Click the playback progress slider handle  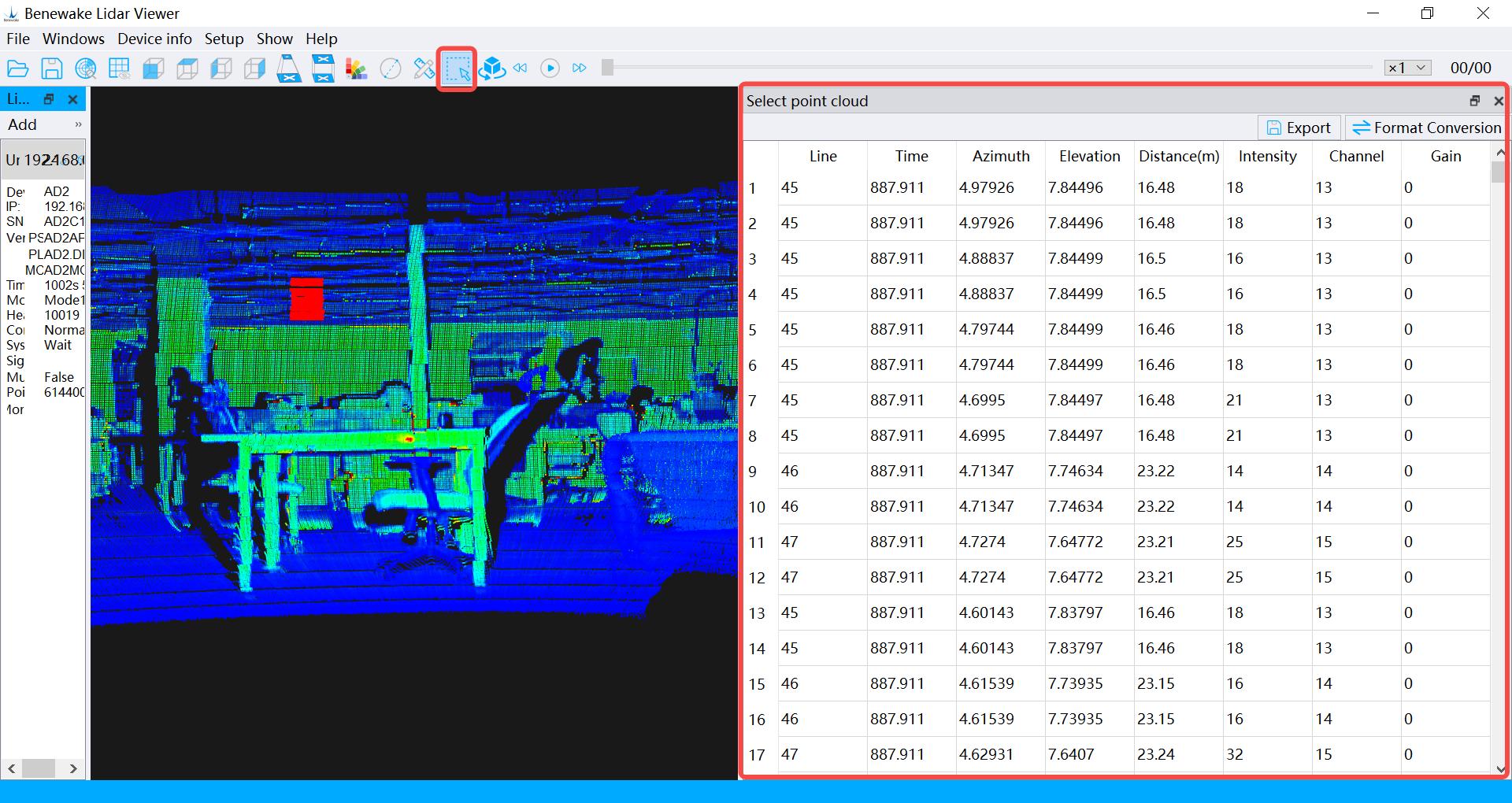click(607, 68)
